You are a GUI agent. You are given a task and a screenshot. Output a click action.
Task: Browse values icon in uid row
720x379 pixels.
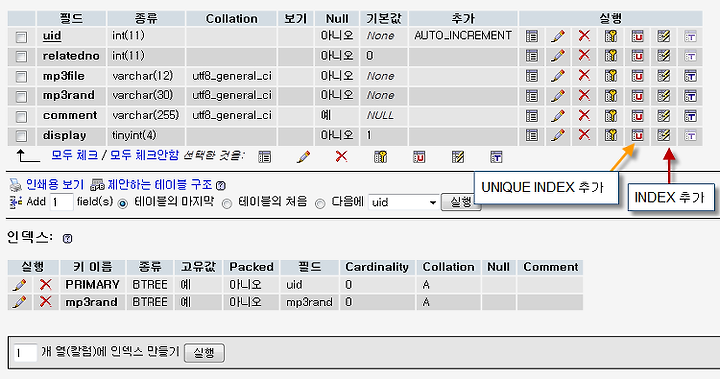pos(532,36)
